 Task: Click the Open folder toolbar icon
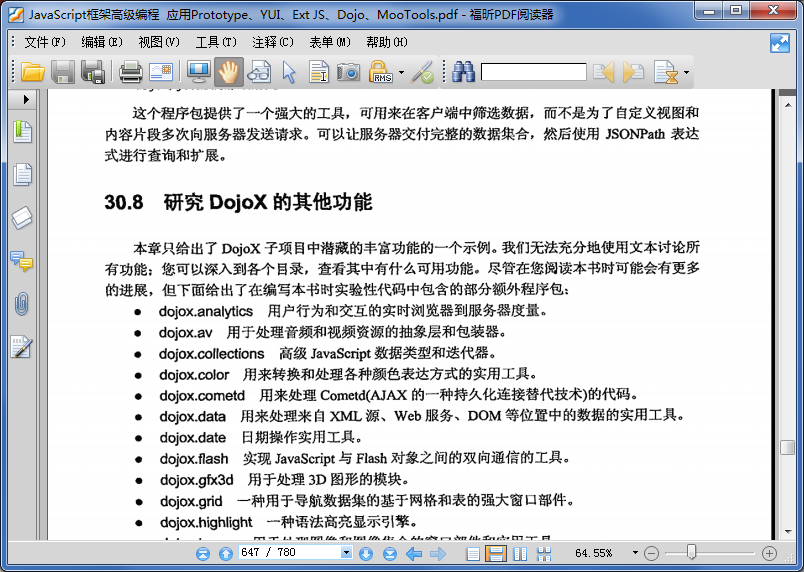[x=32, y=72]
